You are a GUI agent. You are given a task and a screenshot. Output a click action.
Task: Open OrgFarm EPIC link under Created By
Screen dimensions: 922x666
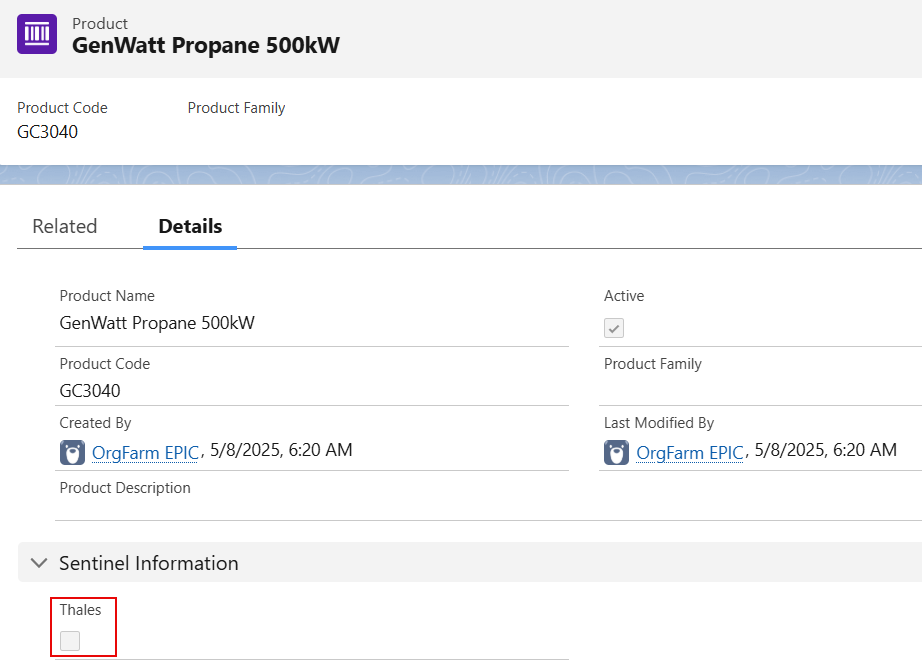click(146, 452)
